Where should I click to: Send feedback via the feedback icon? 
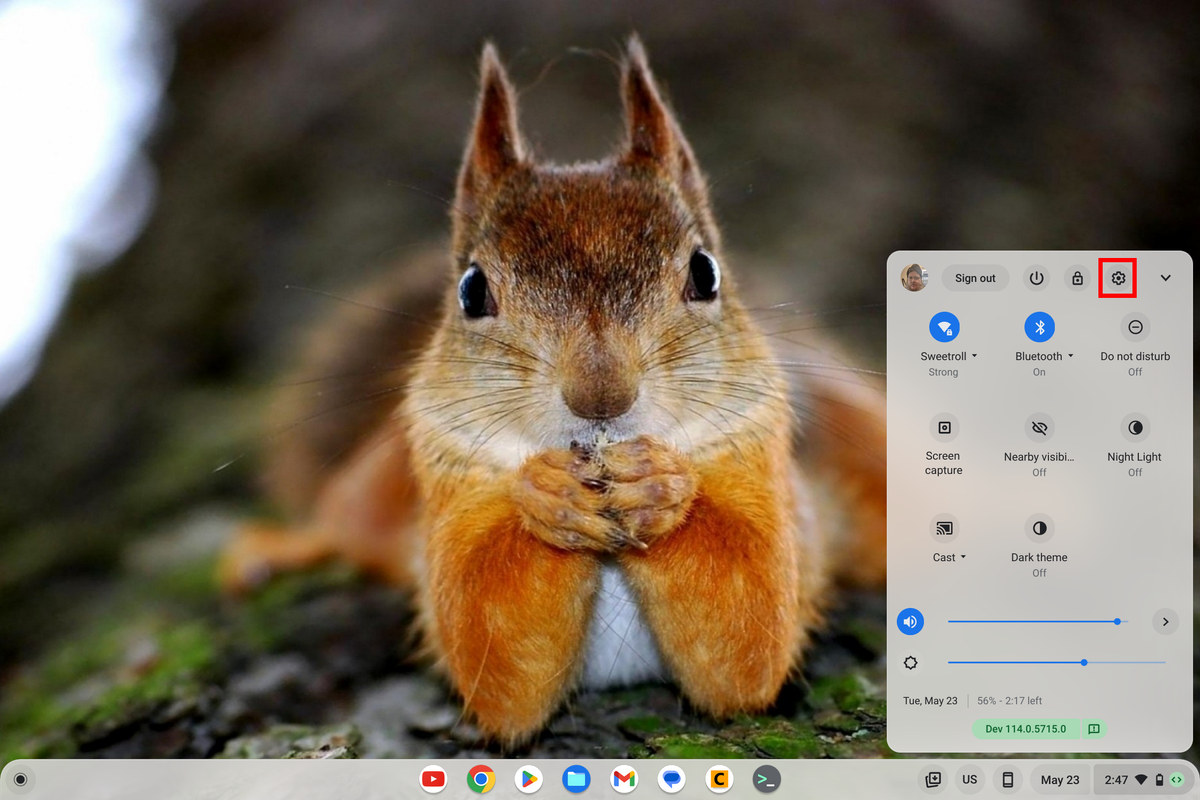click(x=1093, y=729)
